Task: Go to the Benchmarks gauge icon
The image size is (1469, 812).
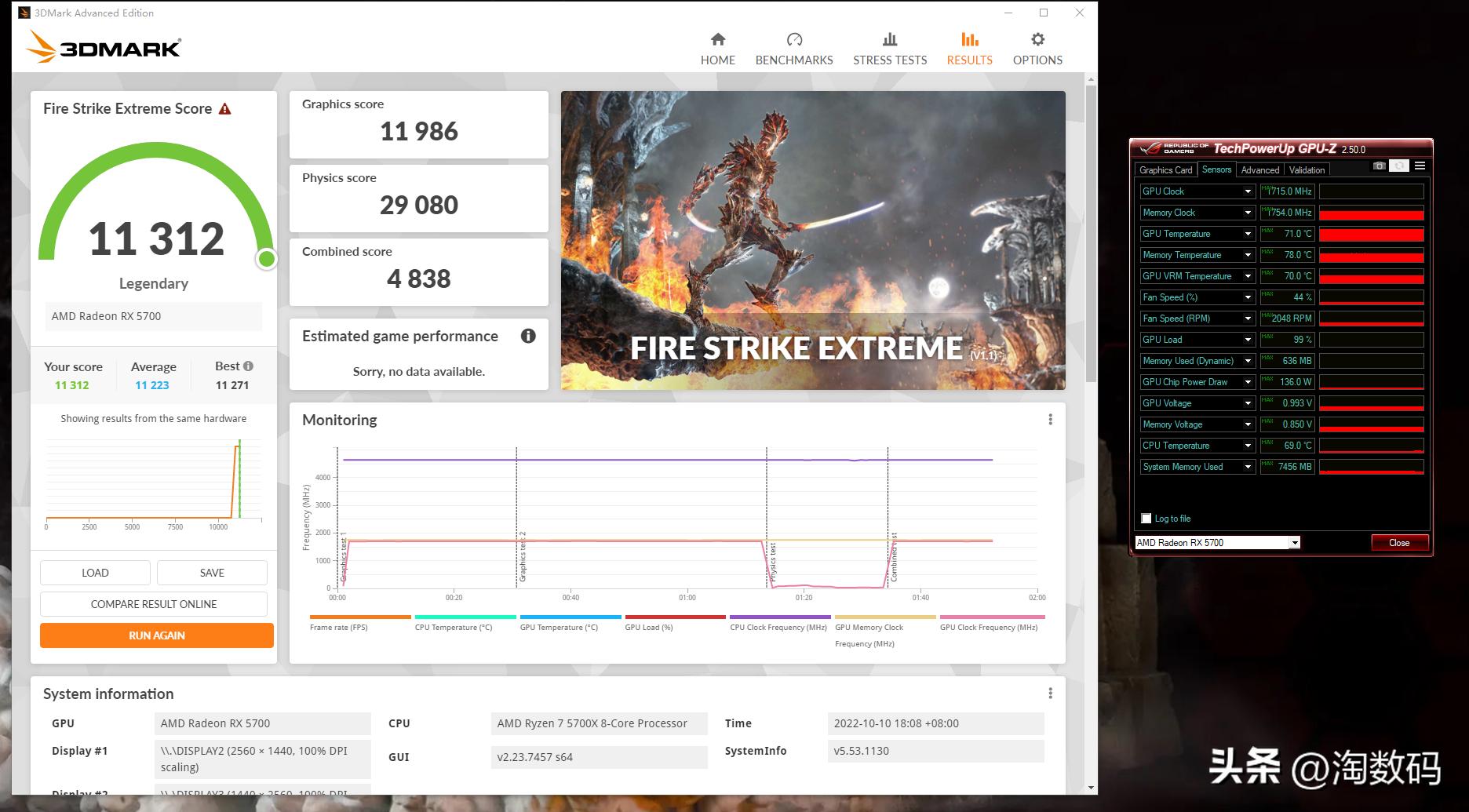Action: (794, 40)
